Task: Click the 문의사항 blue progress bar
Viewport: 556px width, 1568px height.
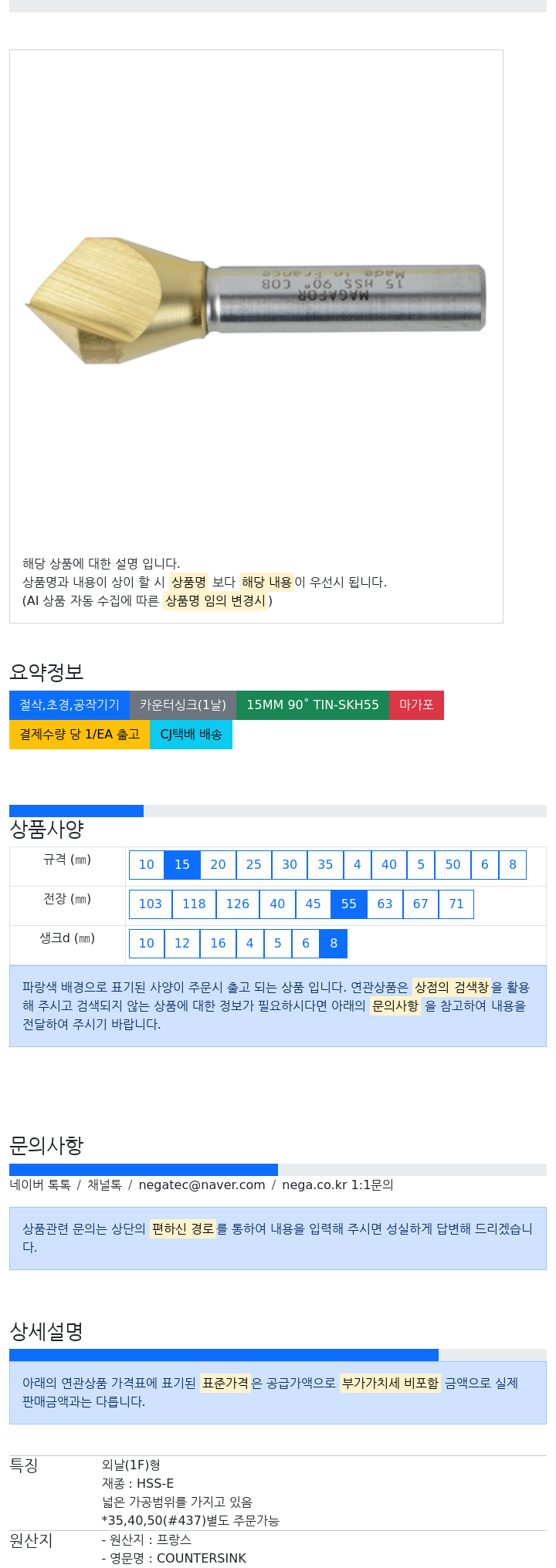Action: [x=144, y=1170]
